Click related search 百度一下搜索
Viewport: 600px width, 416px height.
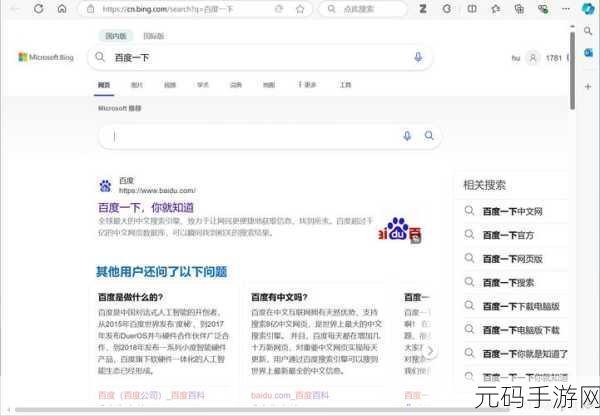(x=508, y=283)
